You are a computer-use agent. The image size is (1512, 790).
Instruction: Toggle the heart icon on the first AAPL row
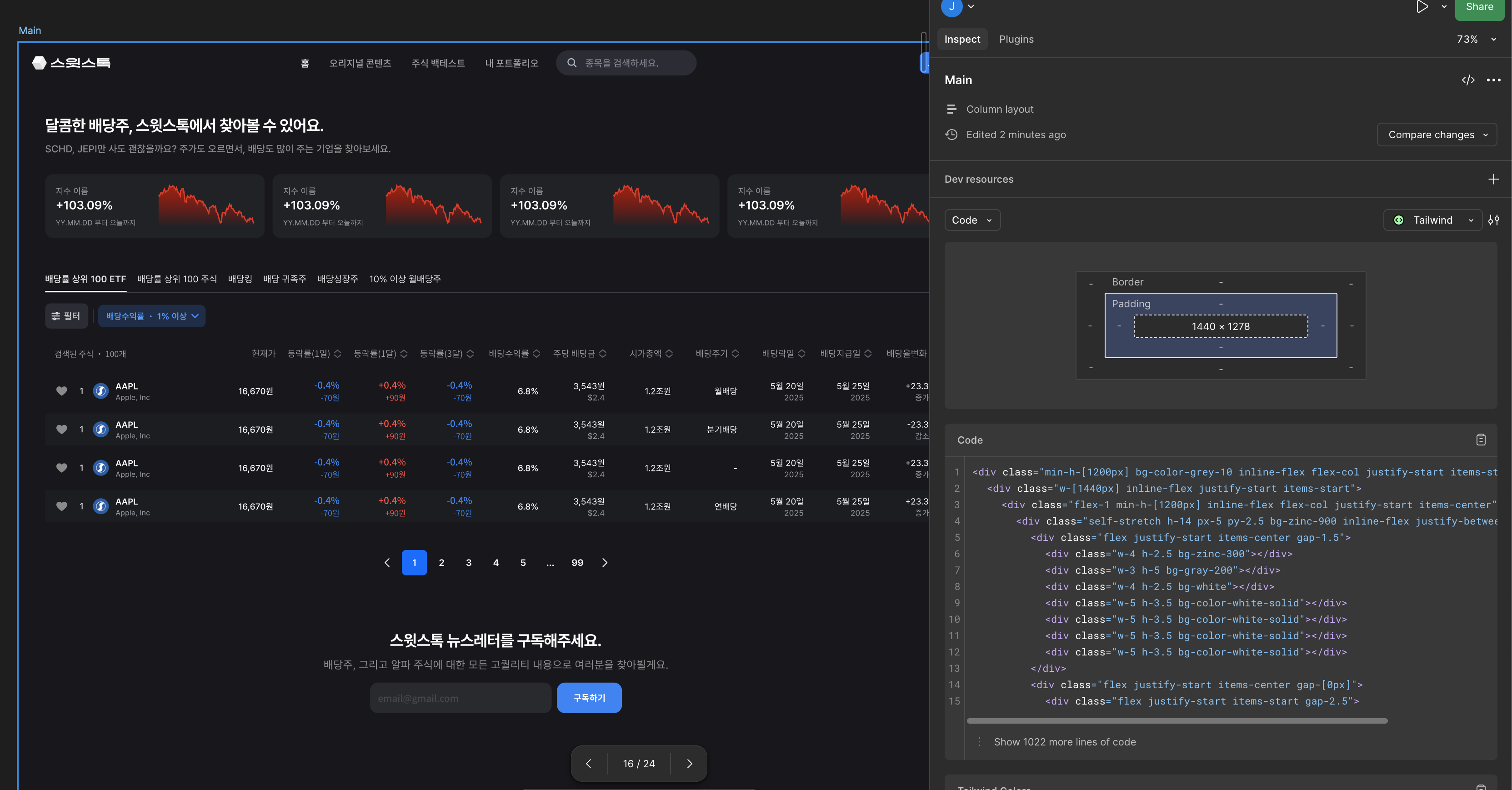pos(62,391)
